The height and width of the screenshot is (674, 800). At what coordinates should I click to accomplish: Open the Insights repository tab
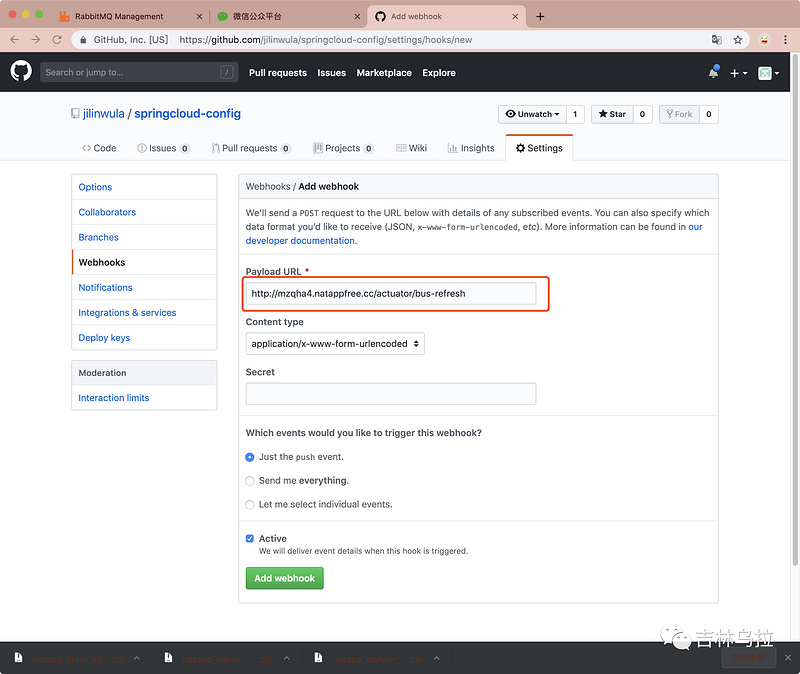[x=471, y=148]
